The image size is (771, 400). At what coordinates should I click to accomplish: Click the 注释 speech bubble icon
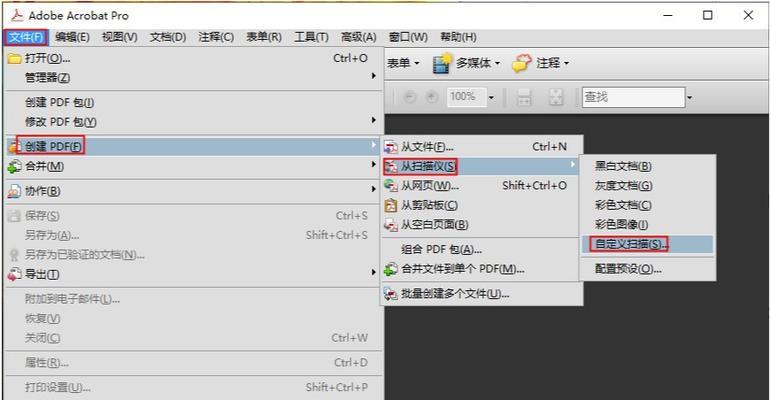[522, 63]
